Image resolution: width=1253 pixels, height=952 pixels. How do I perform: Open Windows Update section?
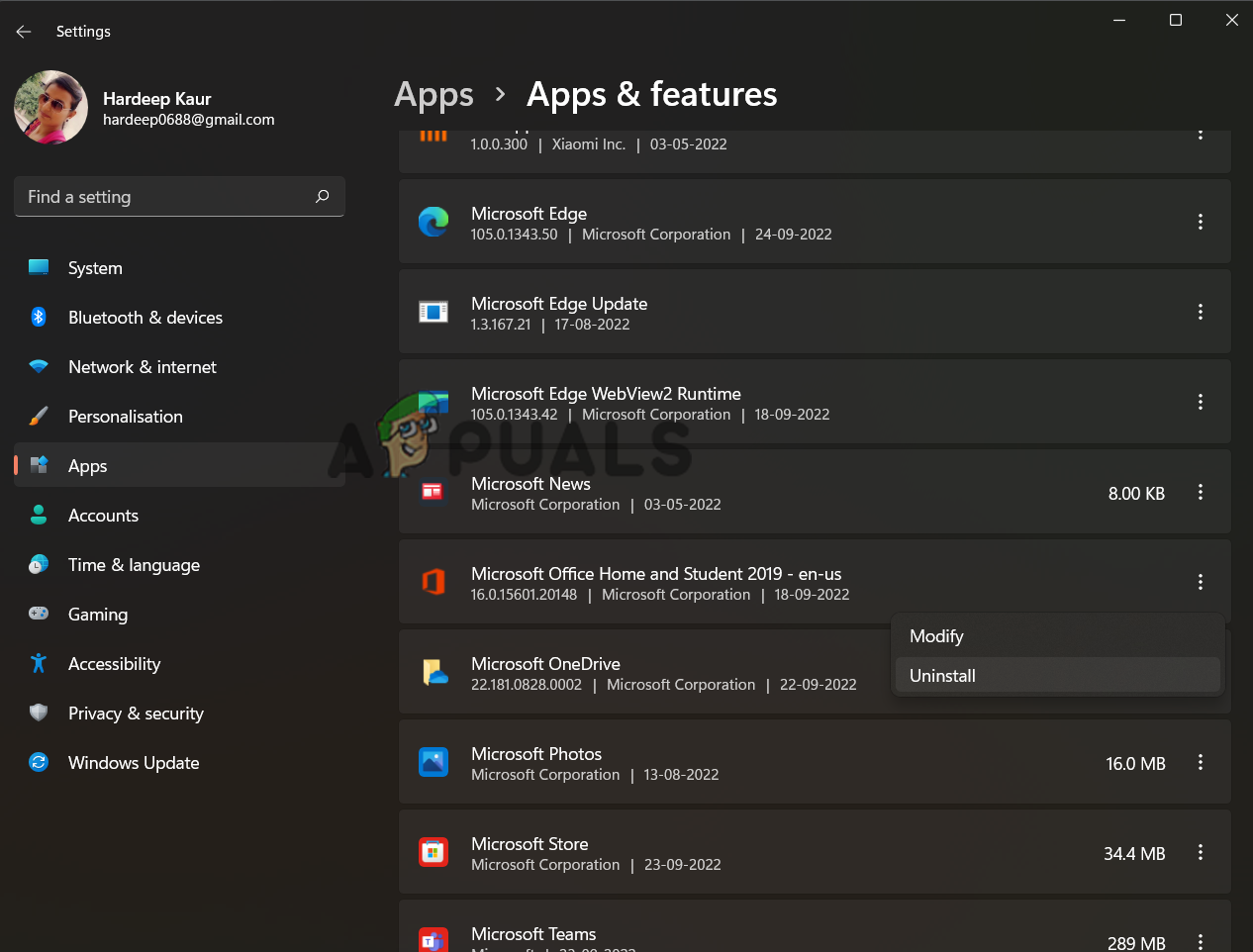(x=133, y=763)
